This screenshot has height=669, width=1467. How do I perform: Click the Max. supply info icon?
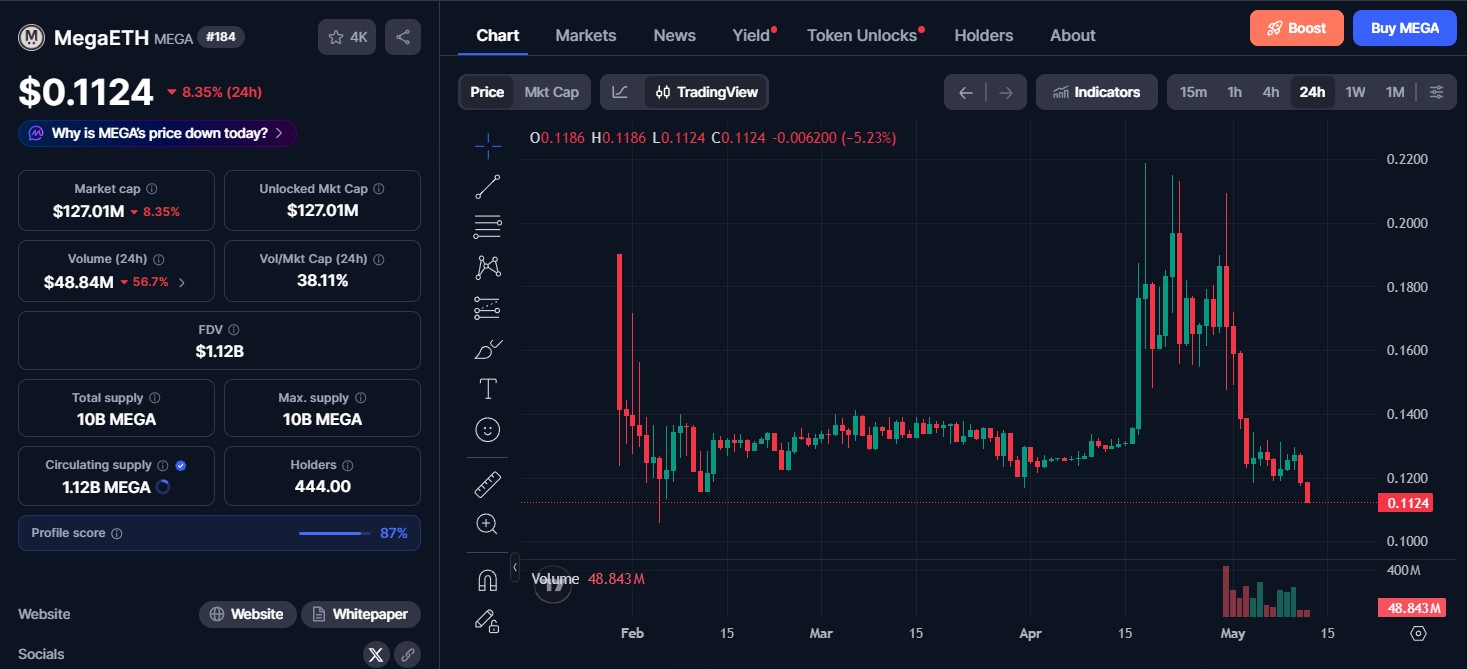360,398
